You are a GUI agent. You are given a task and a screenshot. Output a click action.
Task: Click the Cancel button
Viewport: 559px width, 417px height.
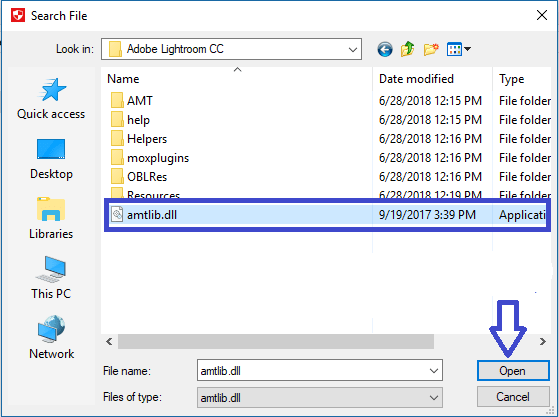[513, 397]
